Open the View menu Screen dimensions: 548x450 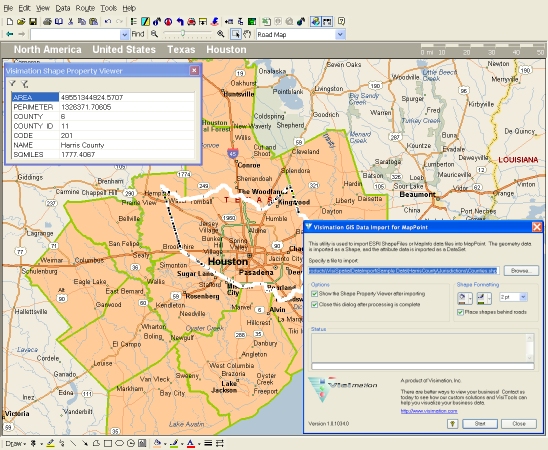(x=43, y=8)
